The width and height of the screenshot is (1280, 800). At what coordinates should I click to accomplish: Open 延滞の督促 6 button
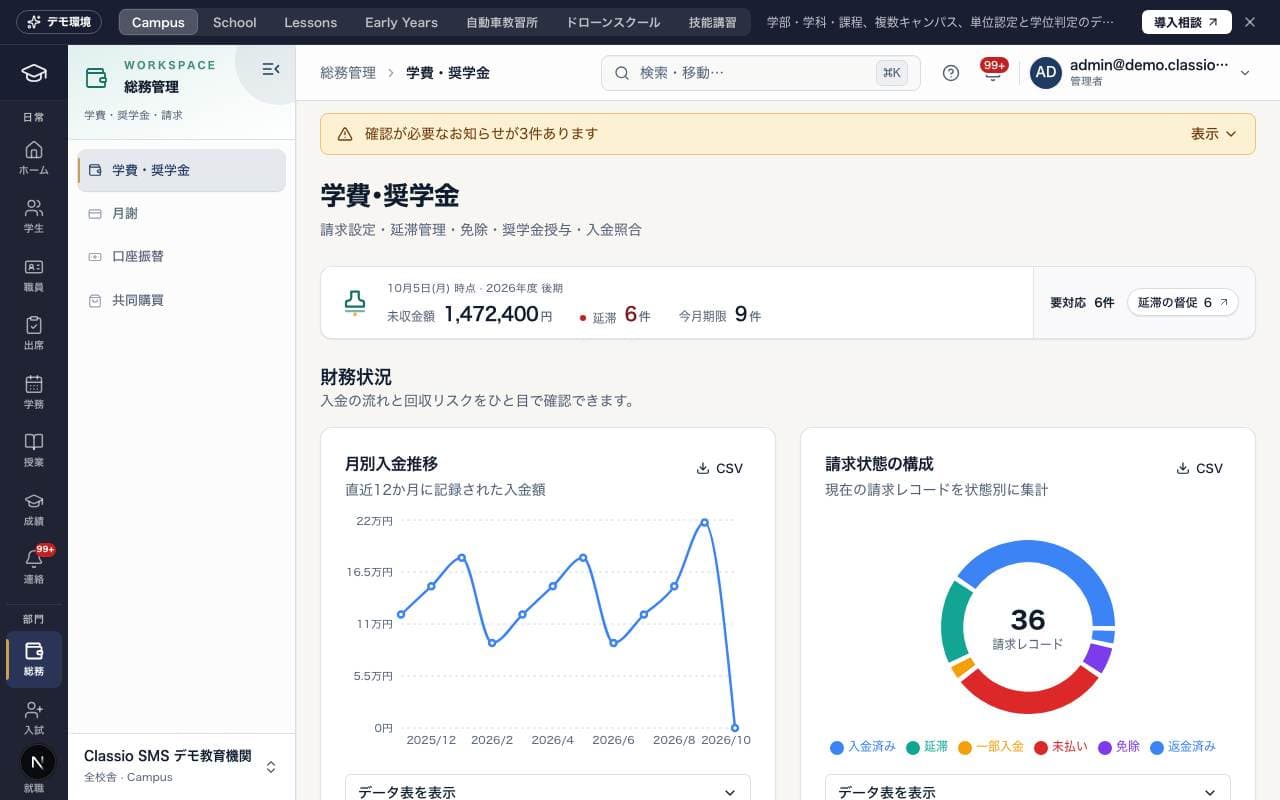[1183, 302]
